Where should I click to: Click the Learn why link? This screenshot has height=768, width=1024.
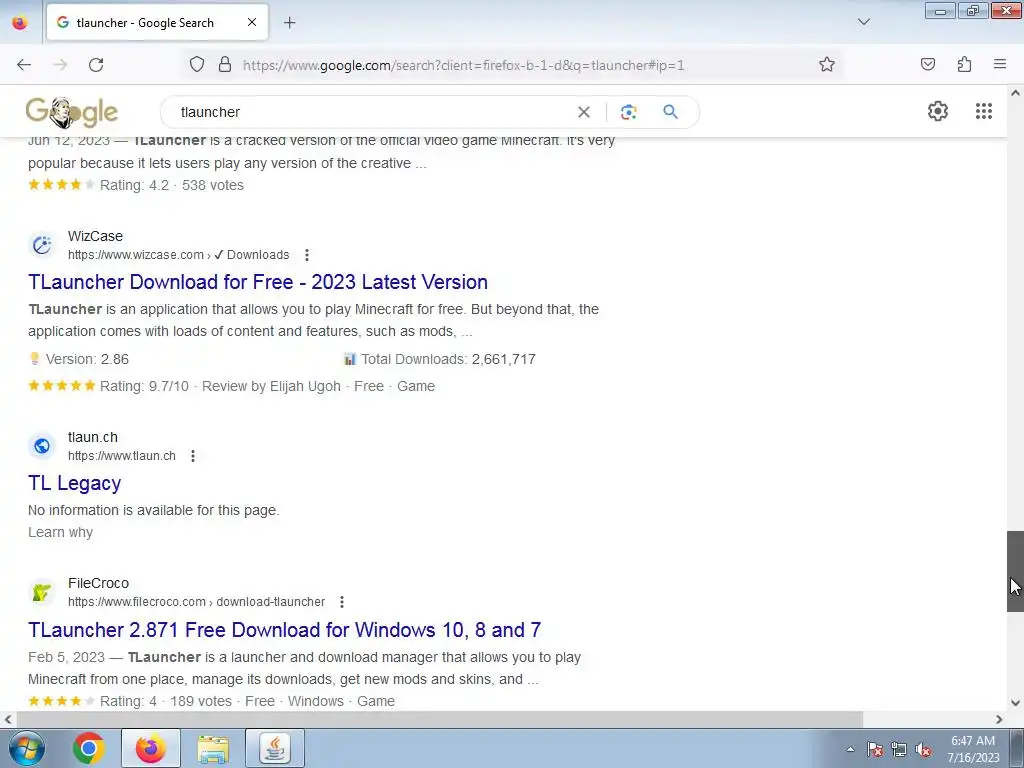click(x=60, y=532)
